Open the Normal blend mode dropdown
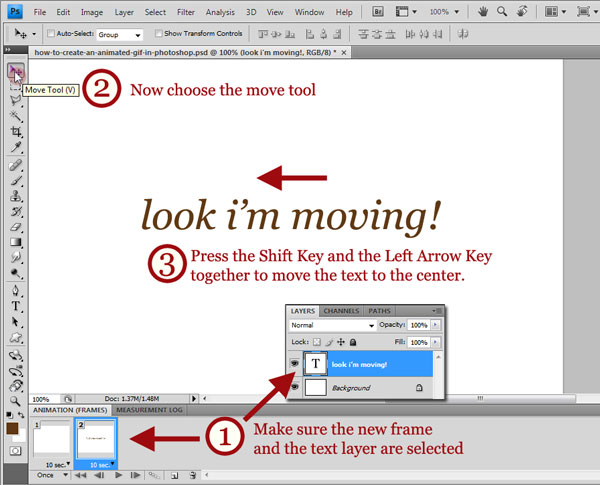Image resolution: width=600 pixels, height=485 pixels. pos(332,326)
